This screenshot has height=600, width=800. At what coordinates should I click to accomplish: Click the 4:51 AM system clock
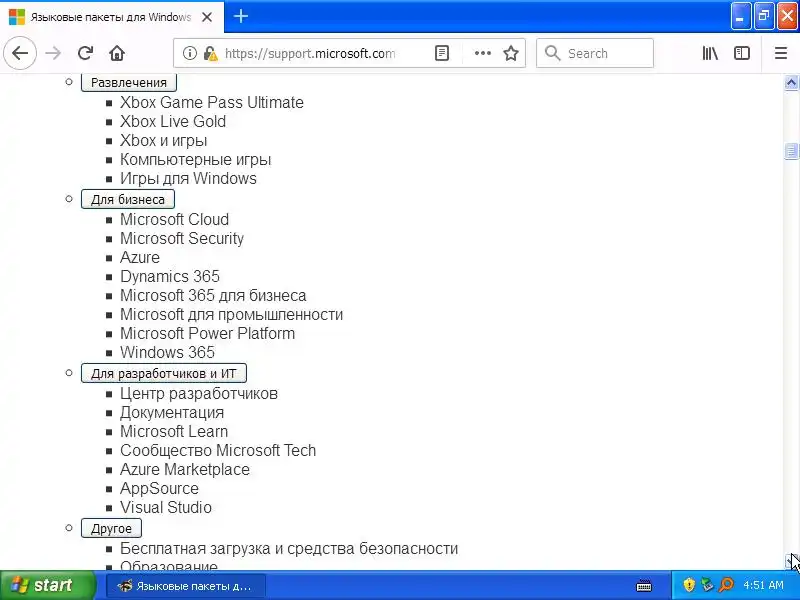[x=763, y=585]
